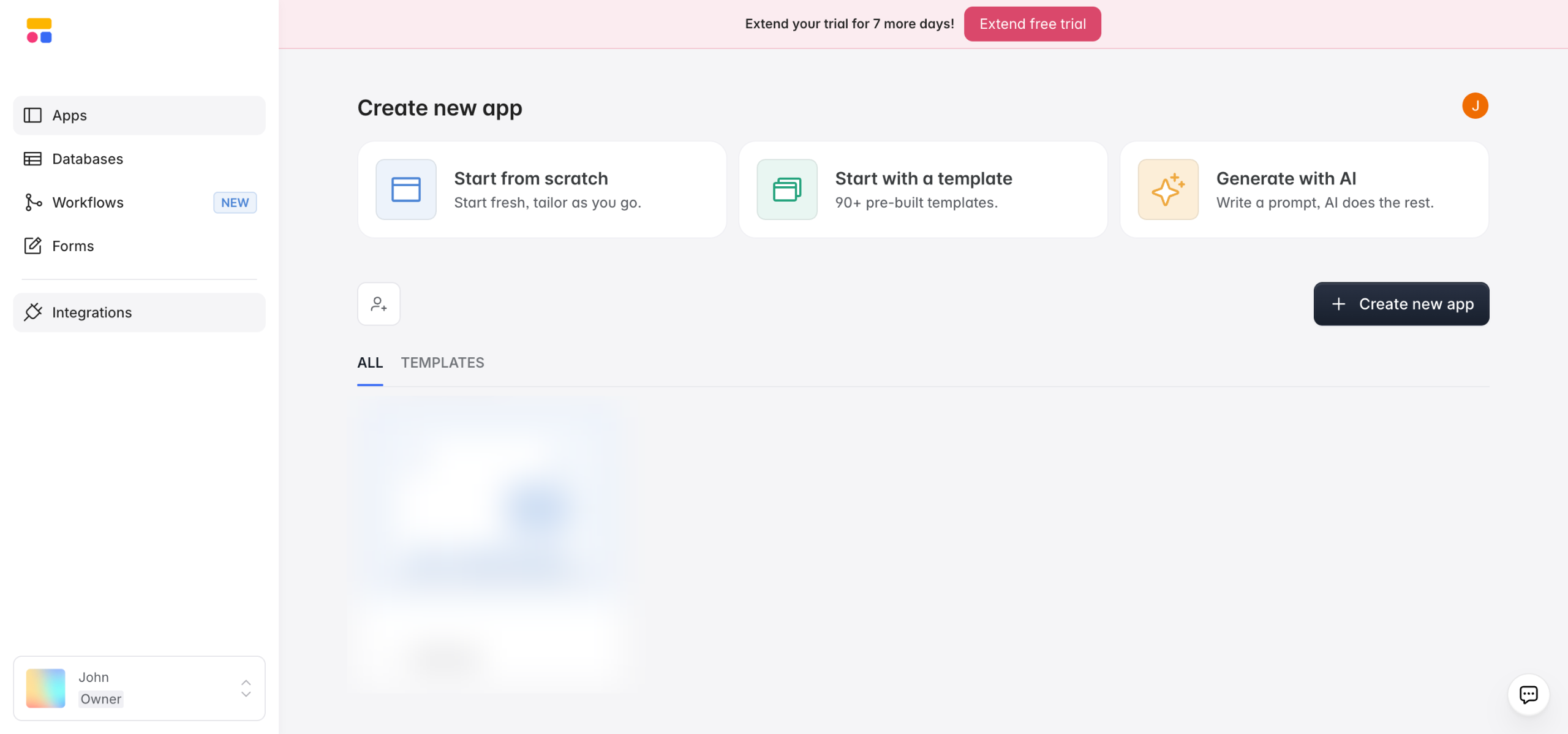Viewport: 1568px width, 734px height.
Task: Click the template stack icon
Action: [x=786, y=189]
